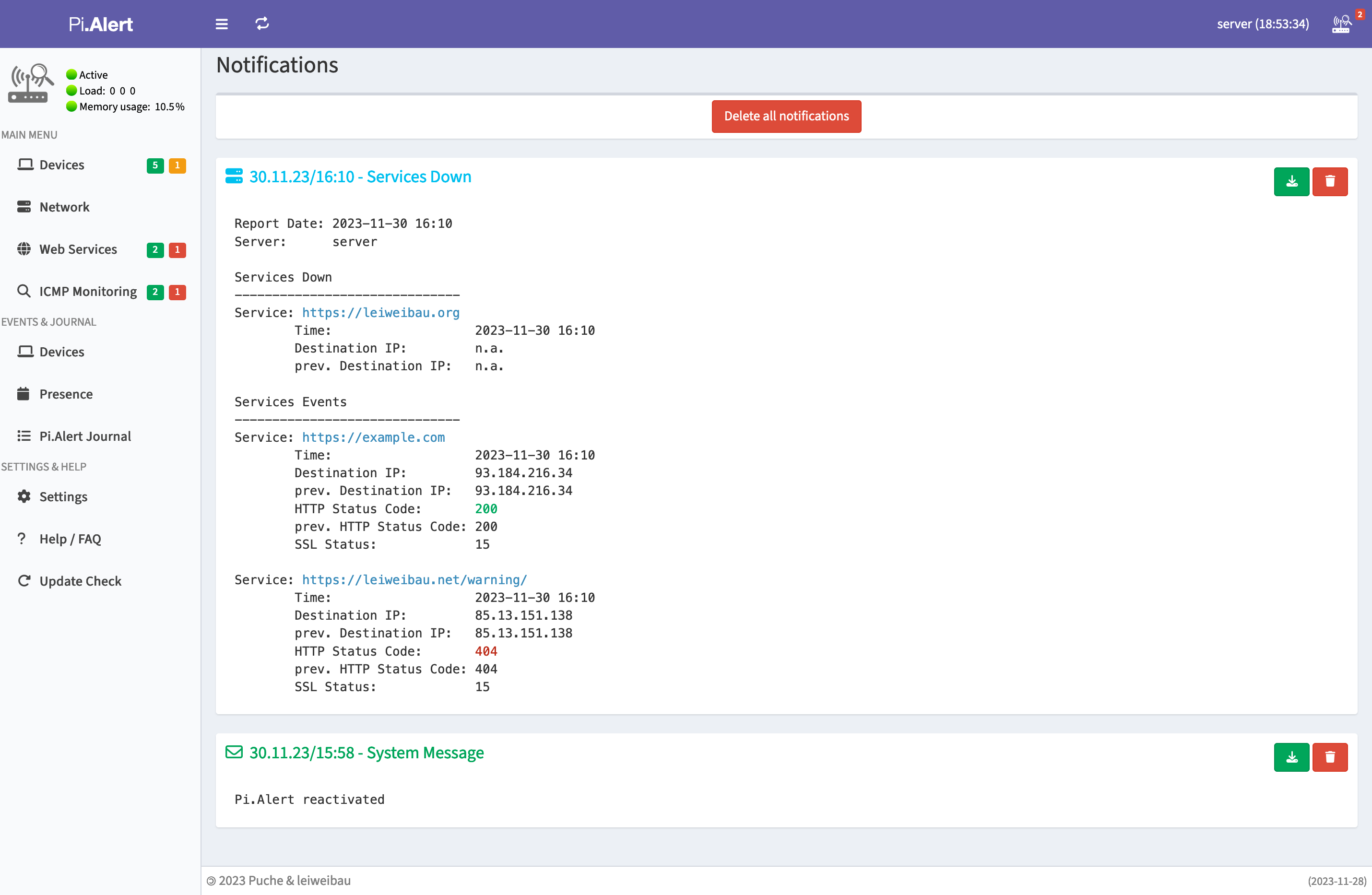This screenshot has height=895, width=1372.
Task: Delete the Services Down notification
Action: tap(1329, 181)
